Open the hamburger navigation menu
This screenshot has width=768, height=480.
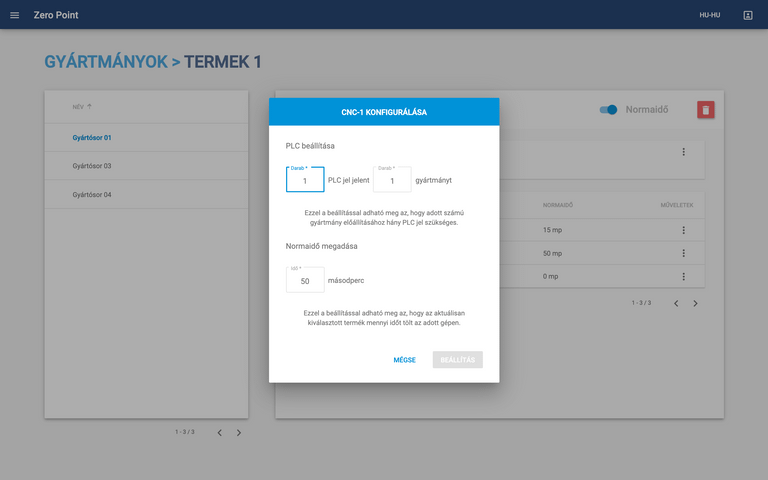(x=14, y=15)
